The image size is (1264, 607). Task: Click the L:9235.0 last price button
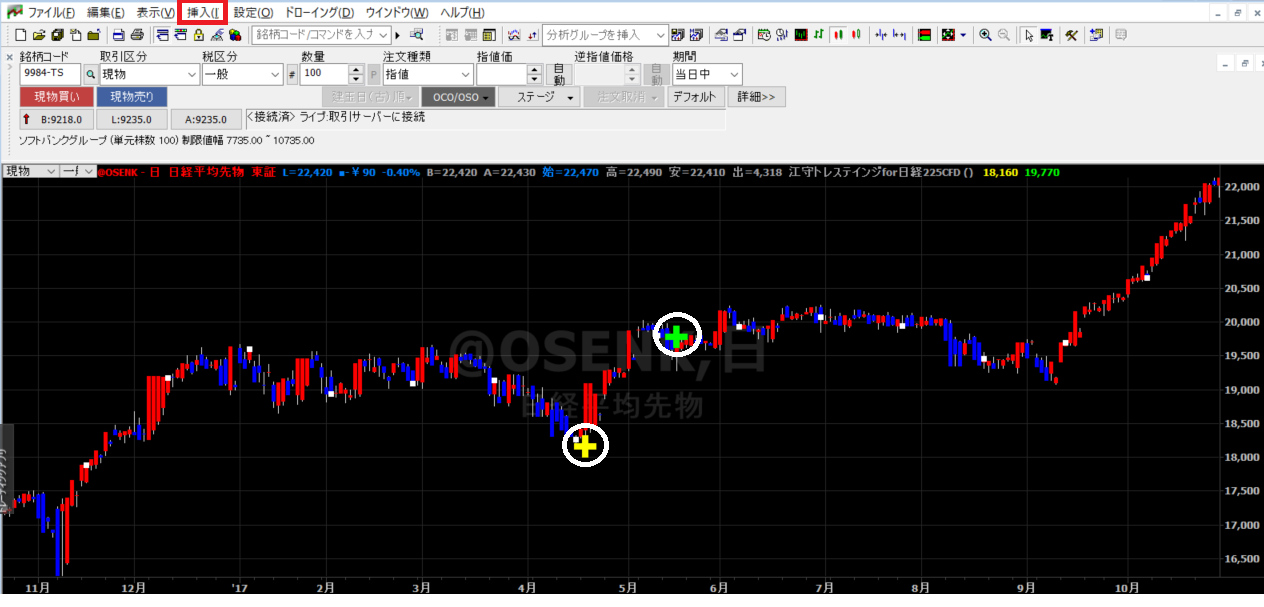point(132,119)
